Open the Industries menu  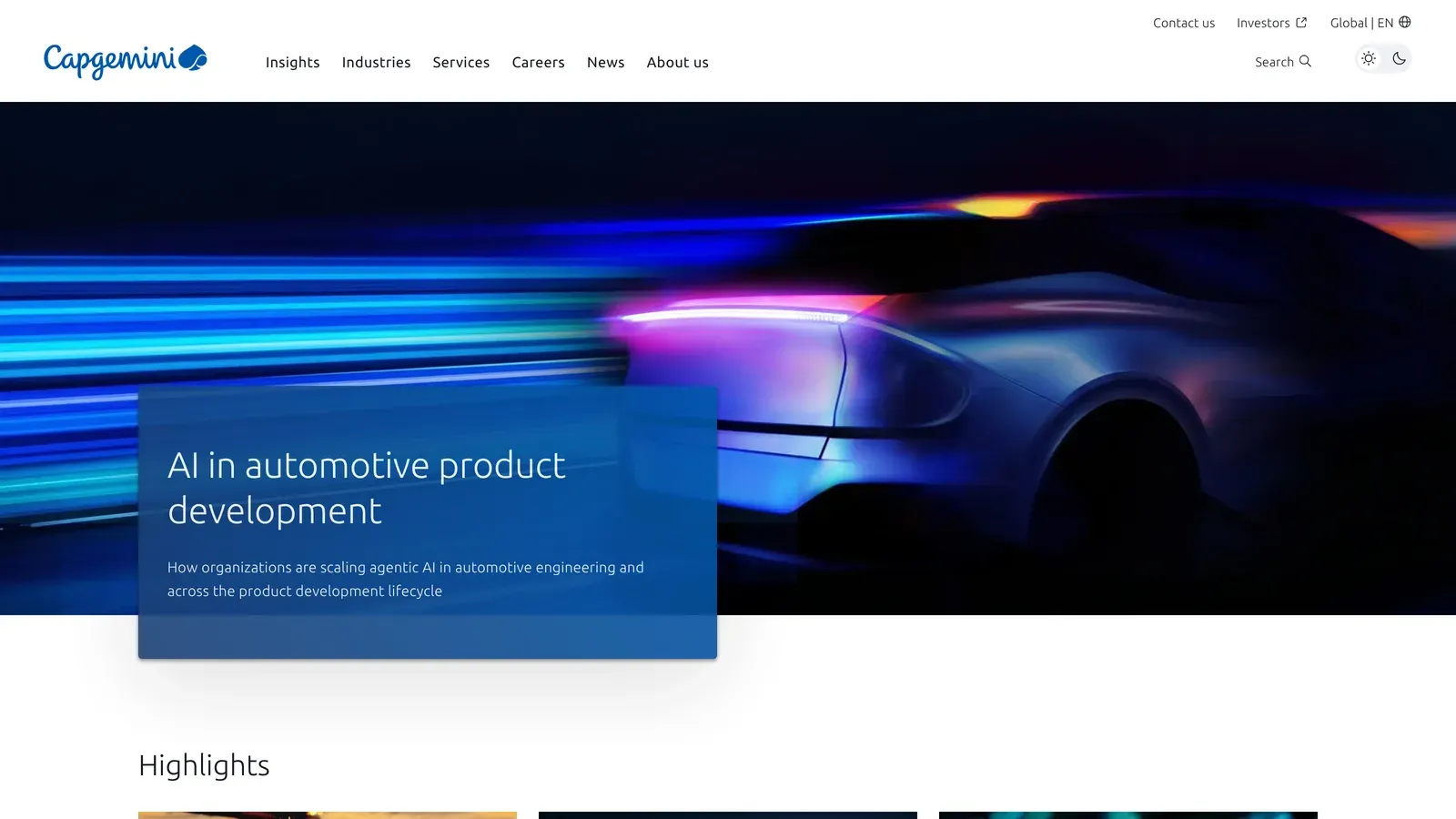pos(376,62)
